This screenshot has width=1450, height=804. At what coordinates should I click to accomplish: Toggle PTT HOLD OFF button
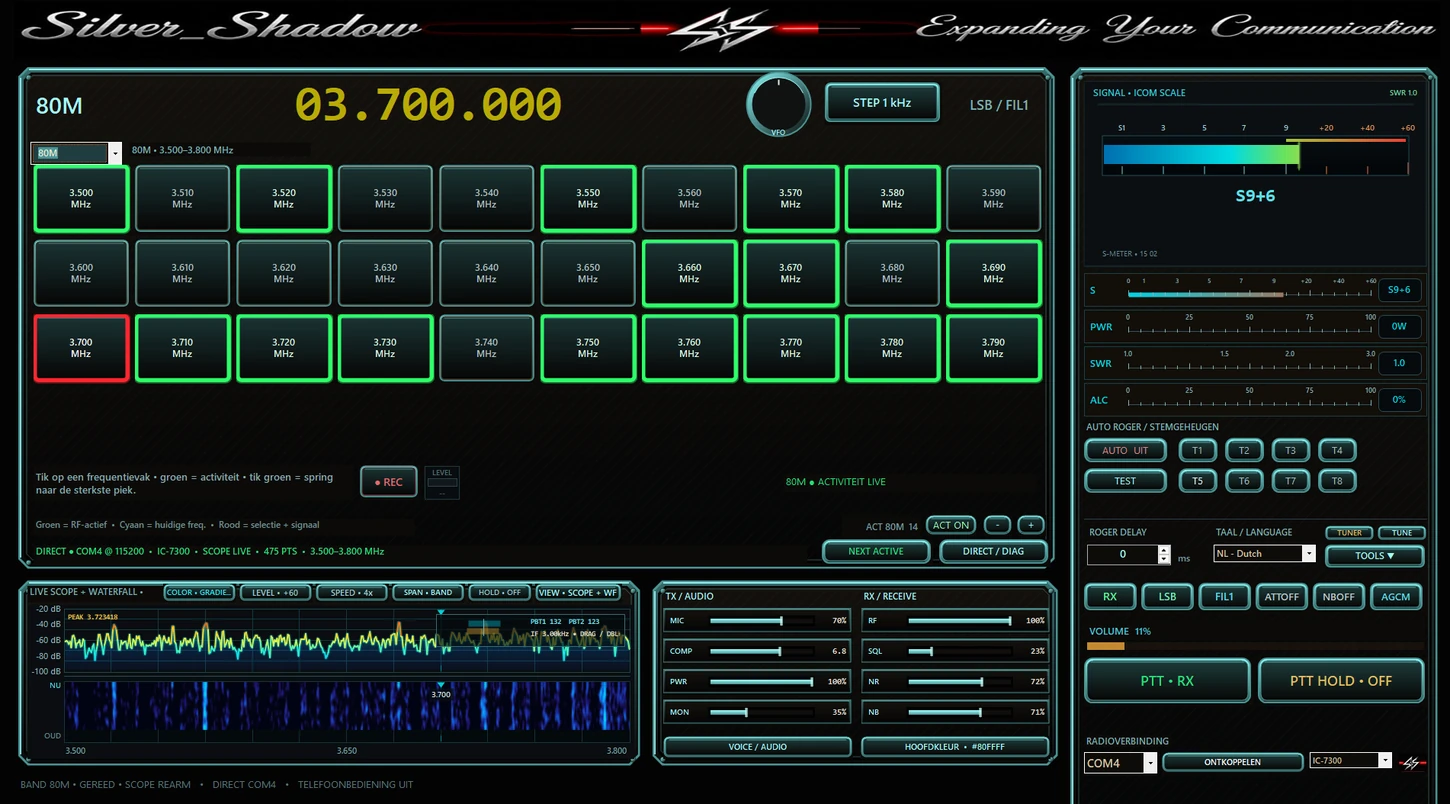[1340, 681]
